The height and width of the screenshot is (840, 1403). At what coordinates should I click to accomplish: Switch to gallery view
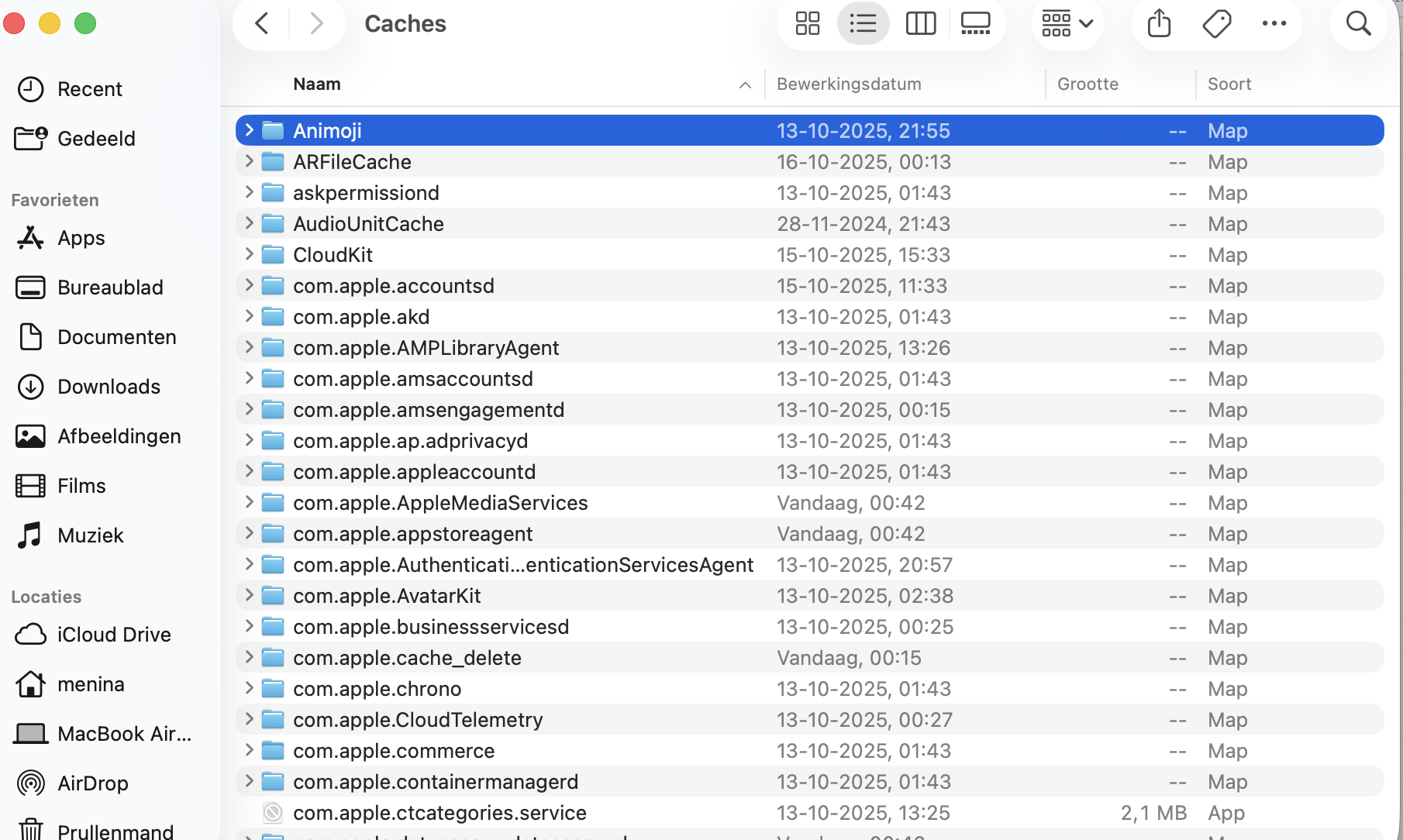[x=974, y=23]
